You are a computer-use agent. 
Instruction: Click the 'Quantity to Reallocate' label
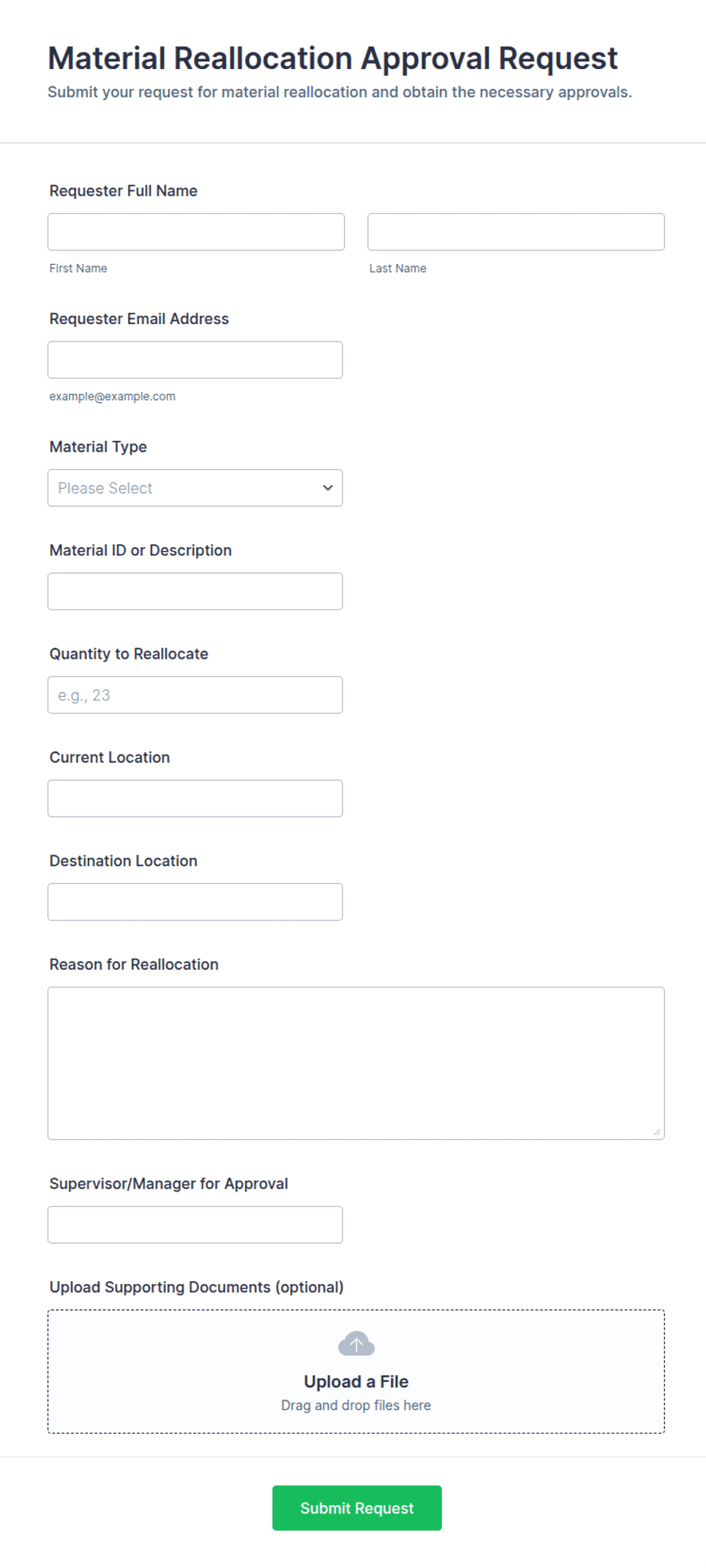[129, 654]
